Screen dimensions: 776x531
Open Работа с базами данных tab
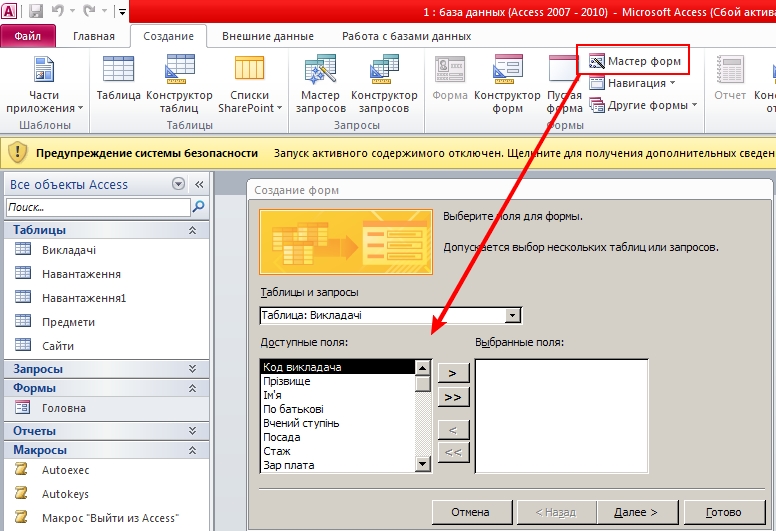406,36
